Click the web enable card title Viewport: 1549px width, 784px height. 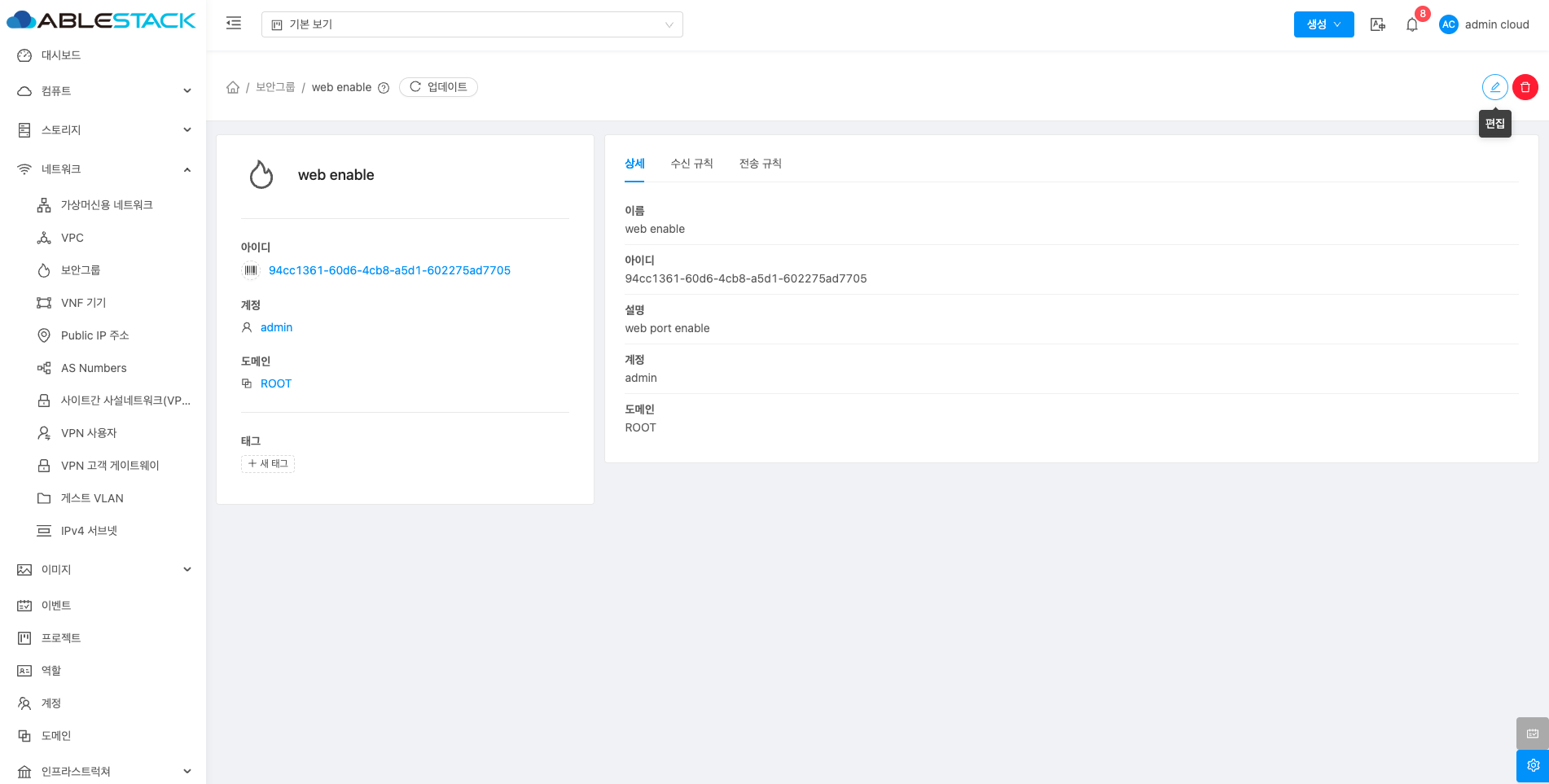[x=336, y=175]
